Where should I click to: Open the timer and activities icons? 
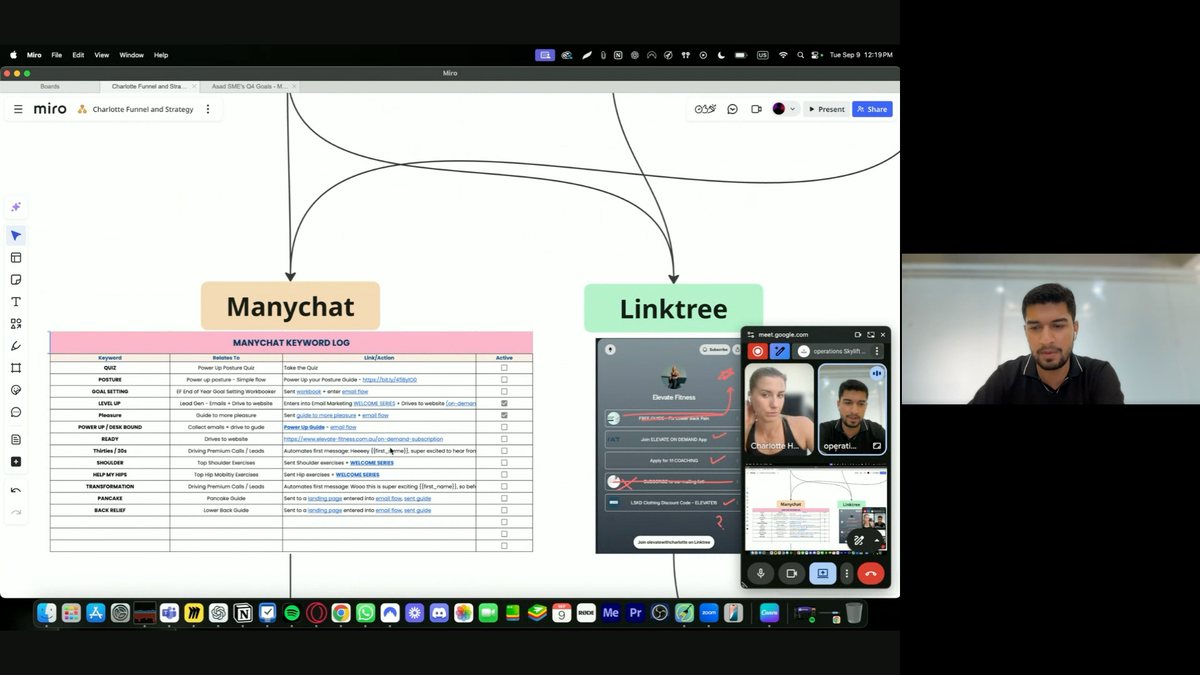[706, 109]
